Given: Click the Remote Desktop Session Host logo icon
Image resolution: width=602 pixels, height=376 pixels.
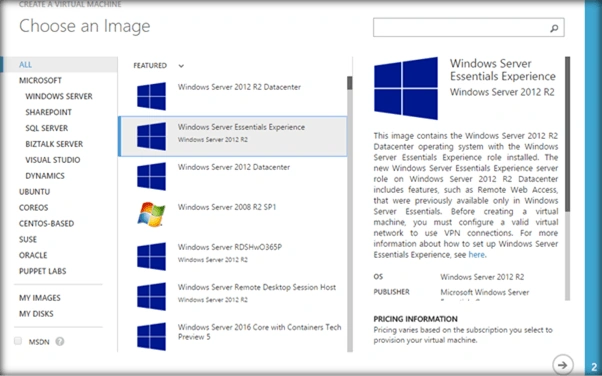Looking at the screenshot, I should click(152, 296).
